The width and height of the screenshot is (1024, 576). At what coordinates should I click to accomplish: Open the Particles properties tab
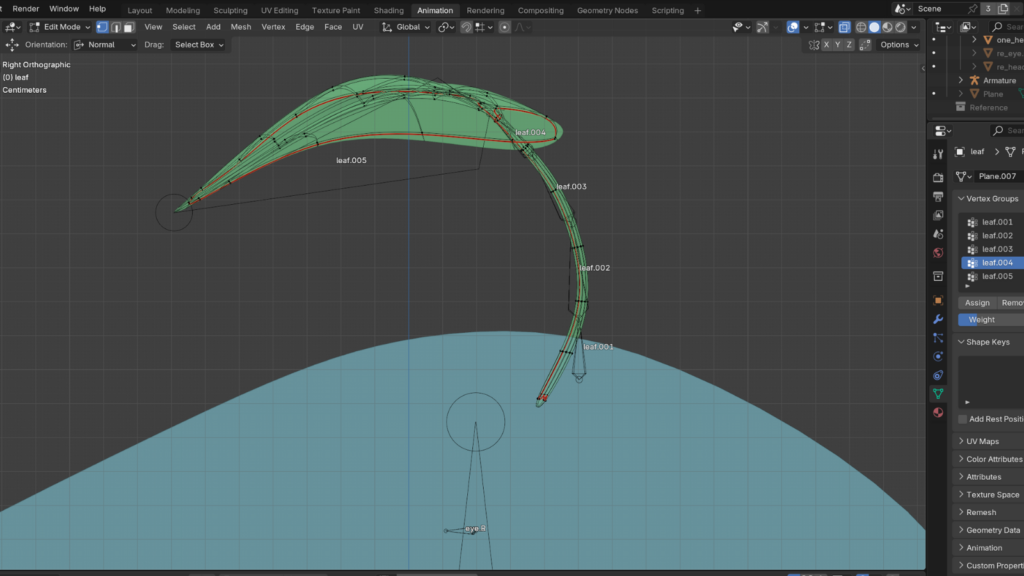pos(938,338)
